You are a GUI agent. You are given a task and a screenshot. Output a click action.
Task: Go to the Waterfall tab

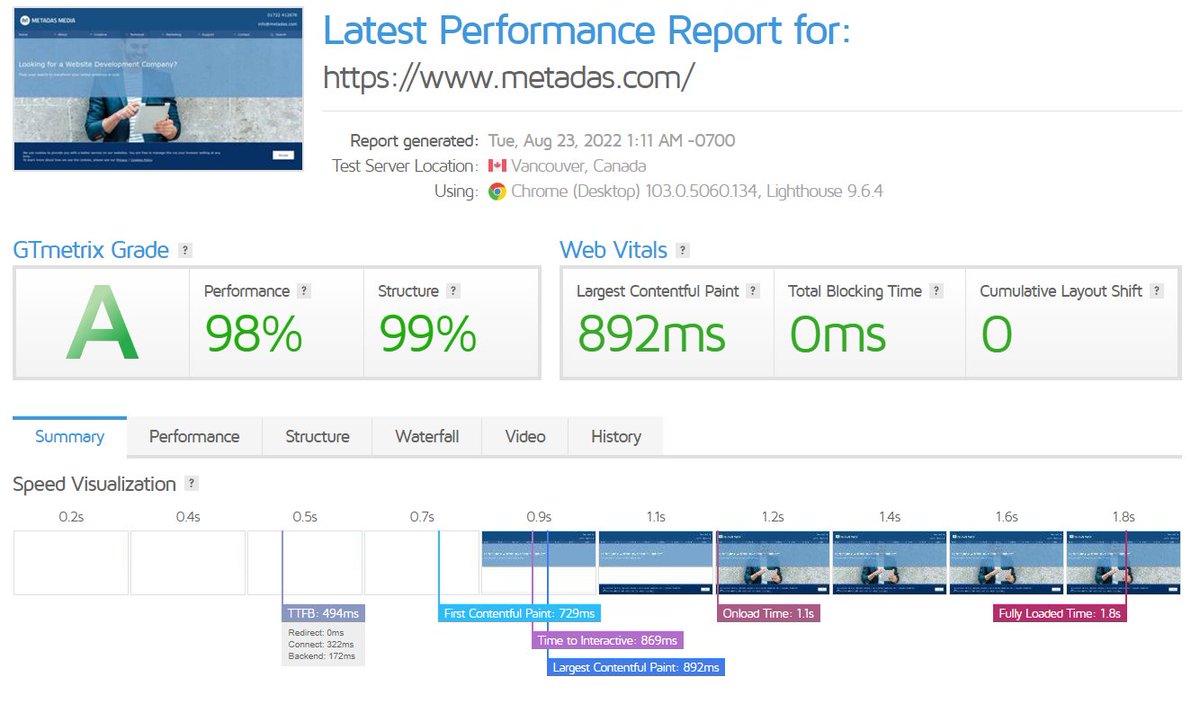(x=427, y=436)
